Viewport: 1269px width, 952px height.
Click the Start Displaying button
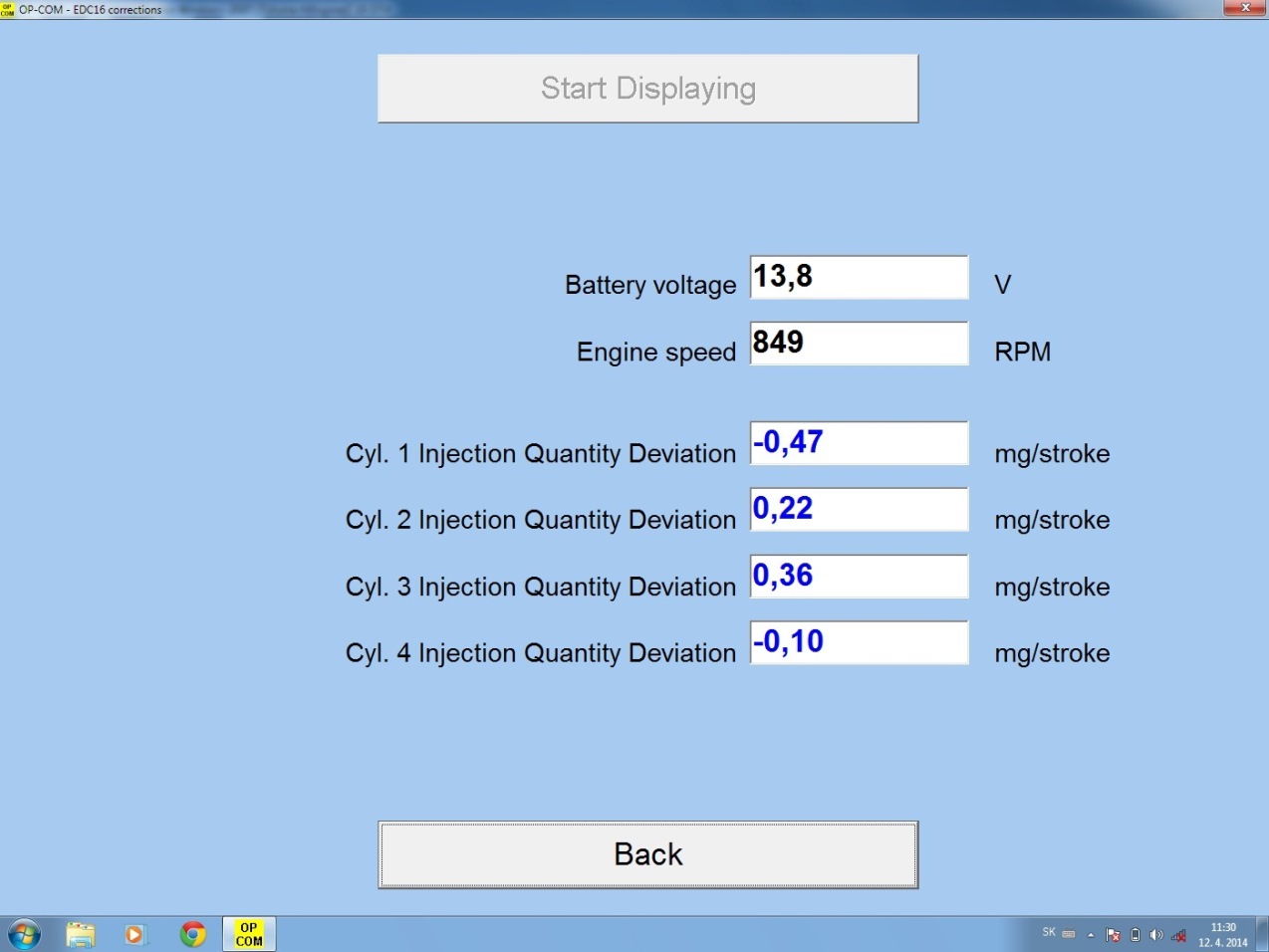[x=647, y=89]
